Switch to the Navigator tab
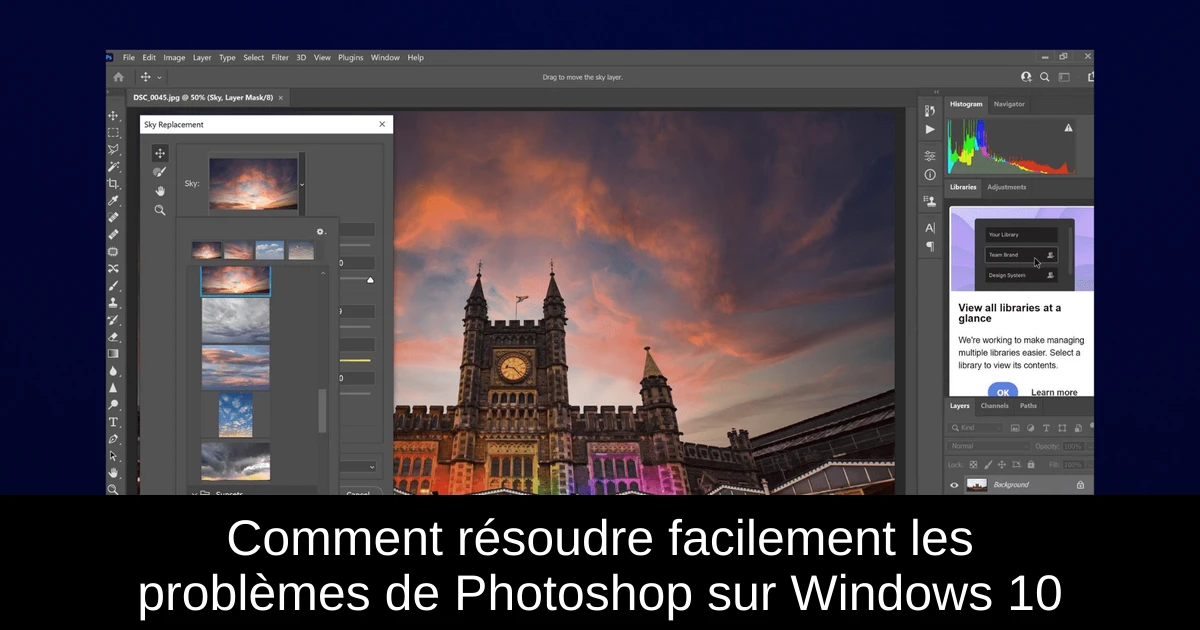The height and width of the screenshot is (630, 1200). 1009,104
